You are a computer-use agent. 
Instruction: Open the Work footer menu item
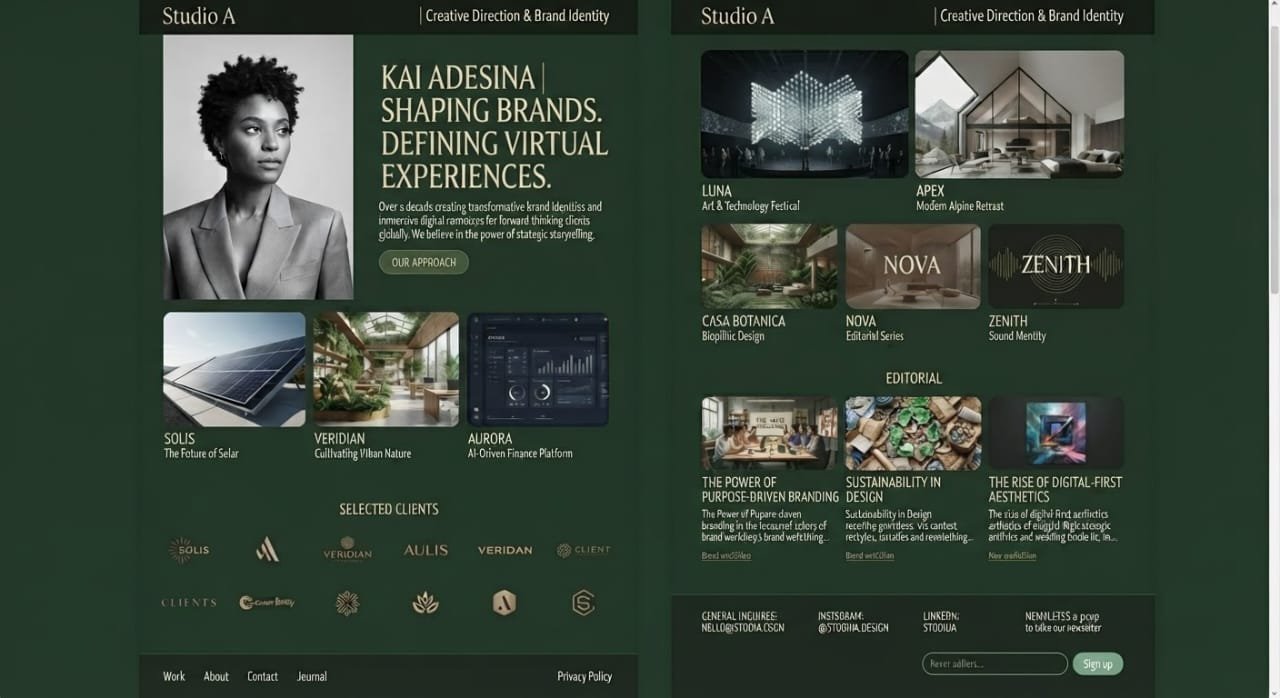click(x=174, y=677)
